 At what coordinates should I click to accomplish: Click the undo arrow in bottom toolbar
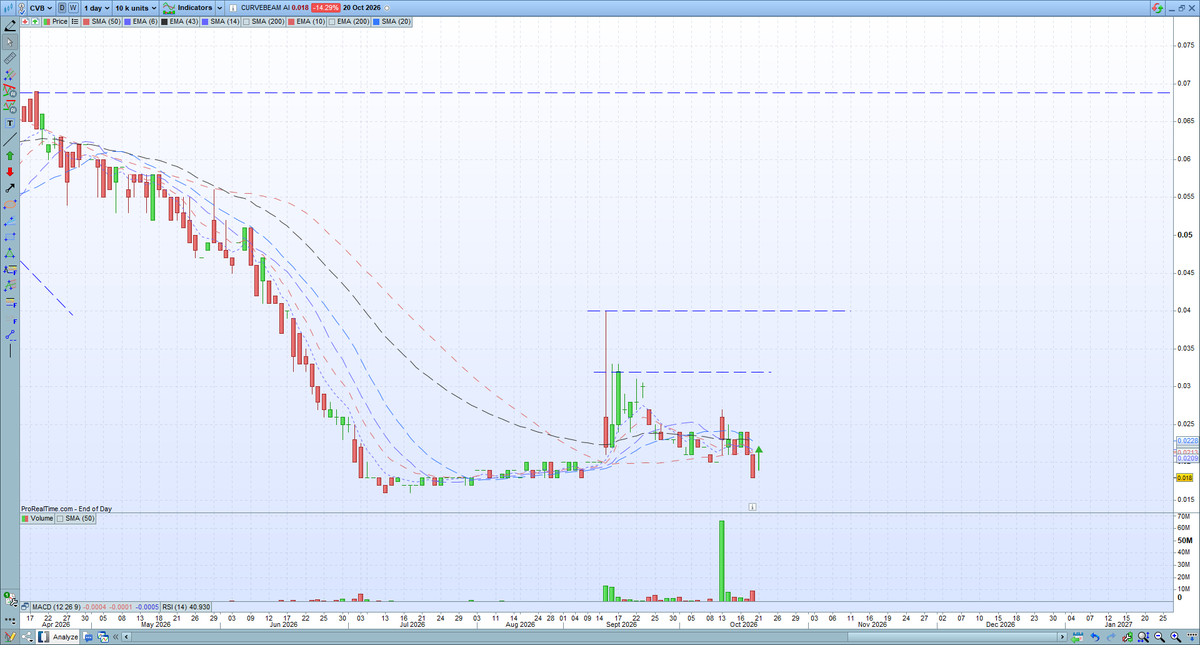point(1095,637)
